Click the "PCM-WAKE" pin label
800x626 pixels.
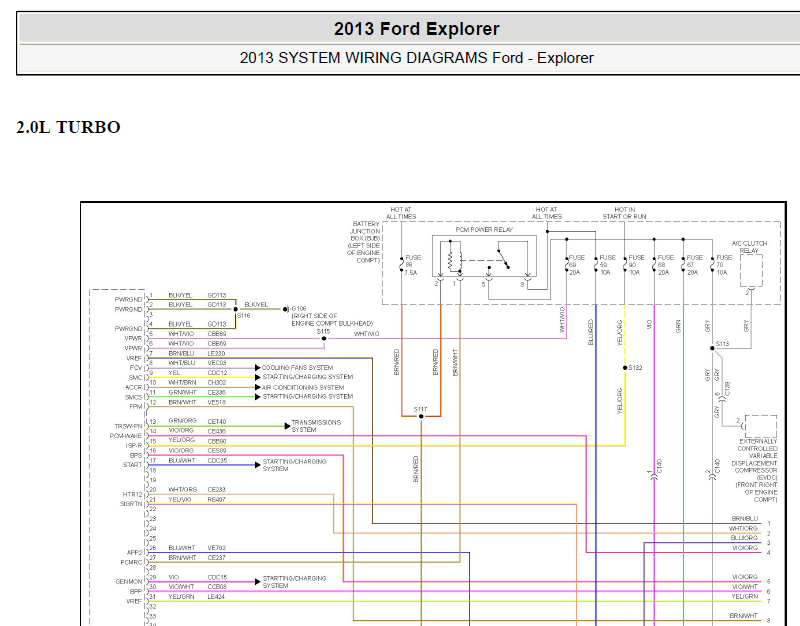pos(126,436)
